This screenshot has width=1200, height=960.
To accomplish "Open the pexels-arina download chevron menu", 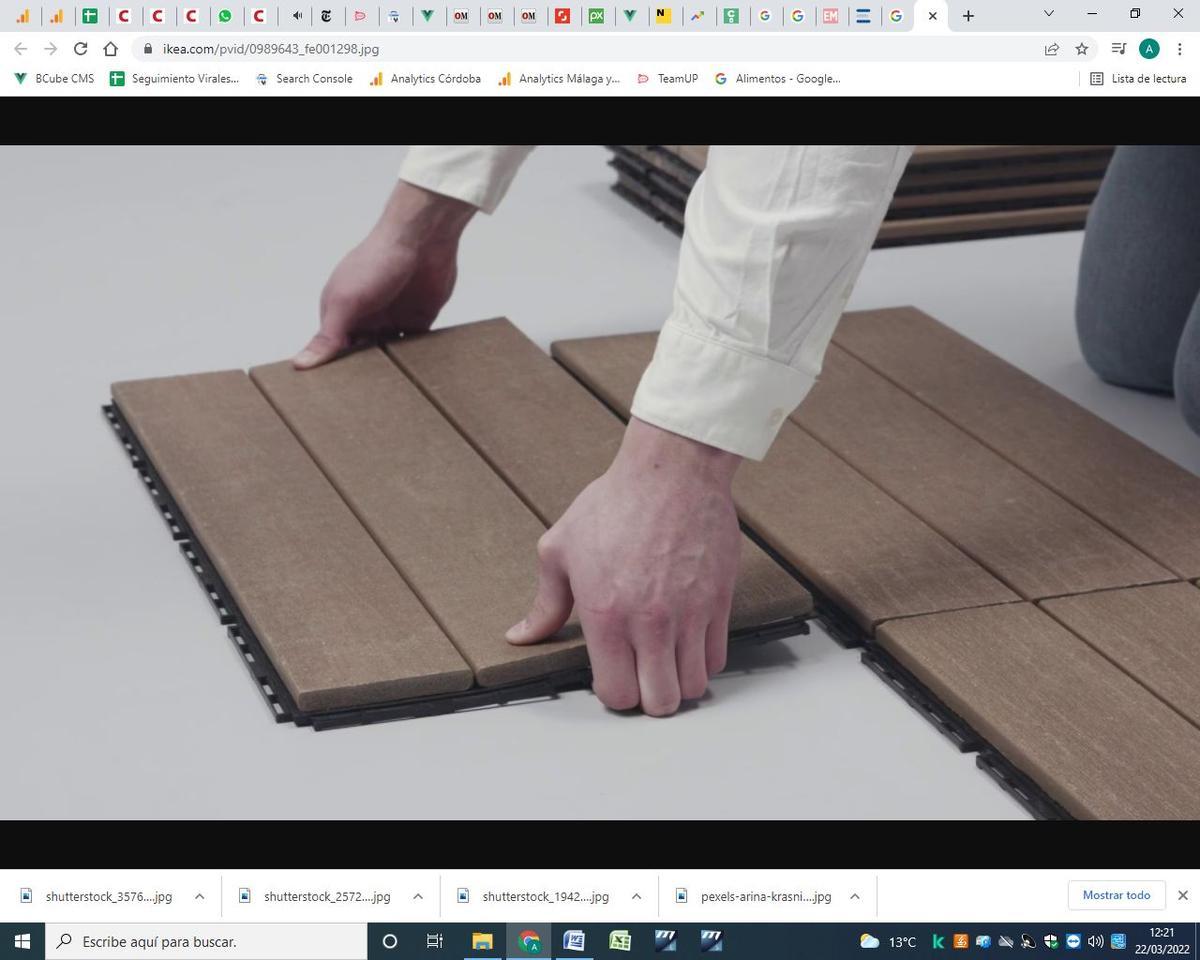I will click(854, 896).
